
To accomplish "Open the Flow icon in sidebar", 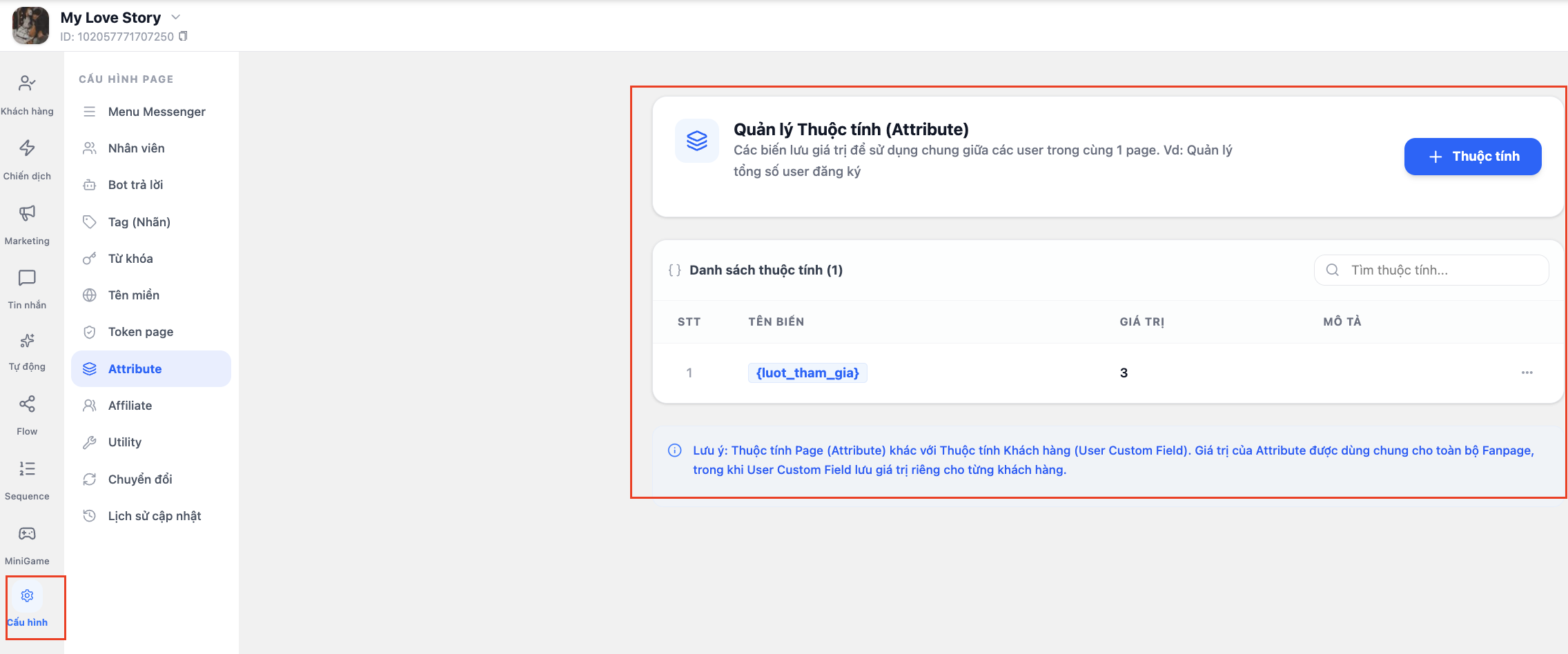I will 27,404.
